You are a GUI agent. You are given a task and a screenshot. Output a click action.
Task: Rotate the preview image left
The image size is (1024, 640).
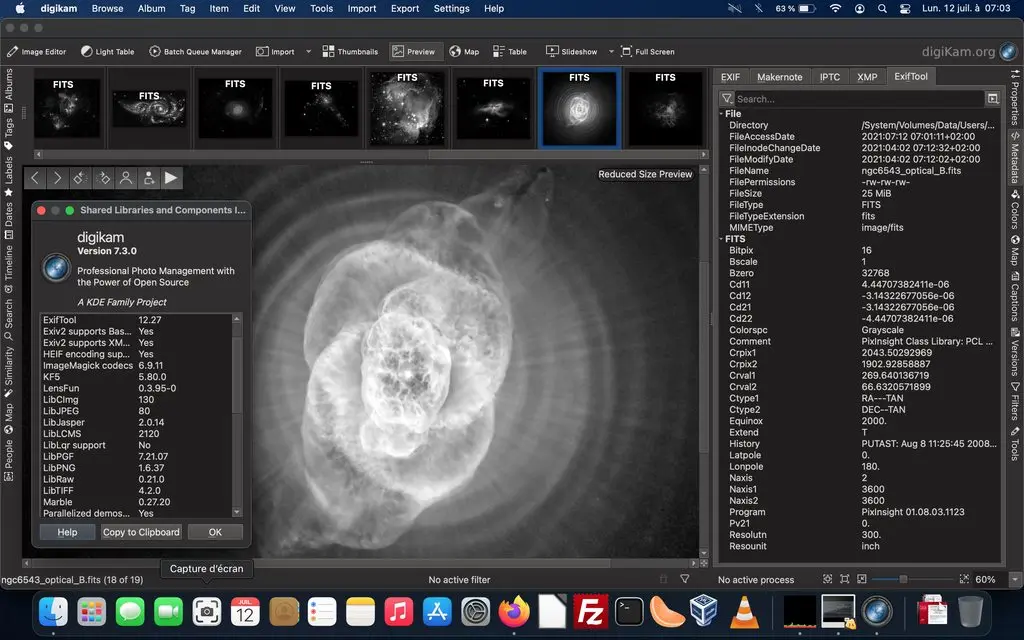(80, 178)
